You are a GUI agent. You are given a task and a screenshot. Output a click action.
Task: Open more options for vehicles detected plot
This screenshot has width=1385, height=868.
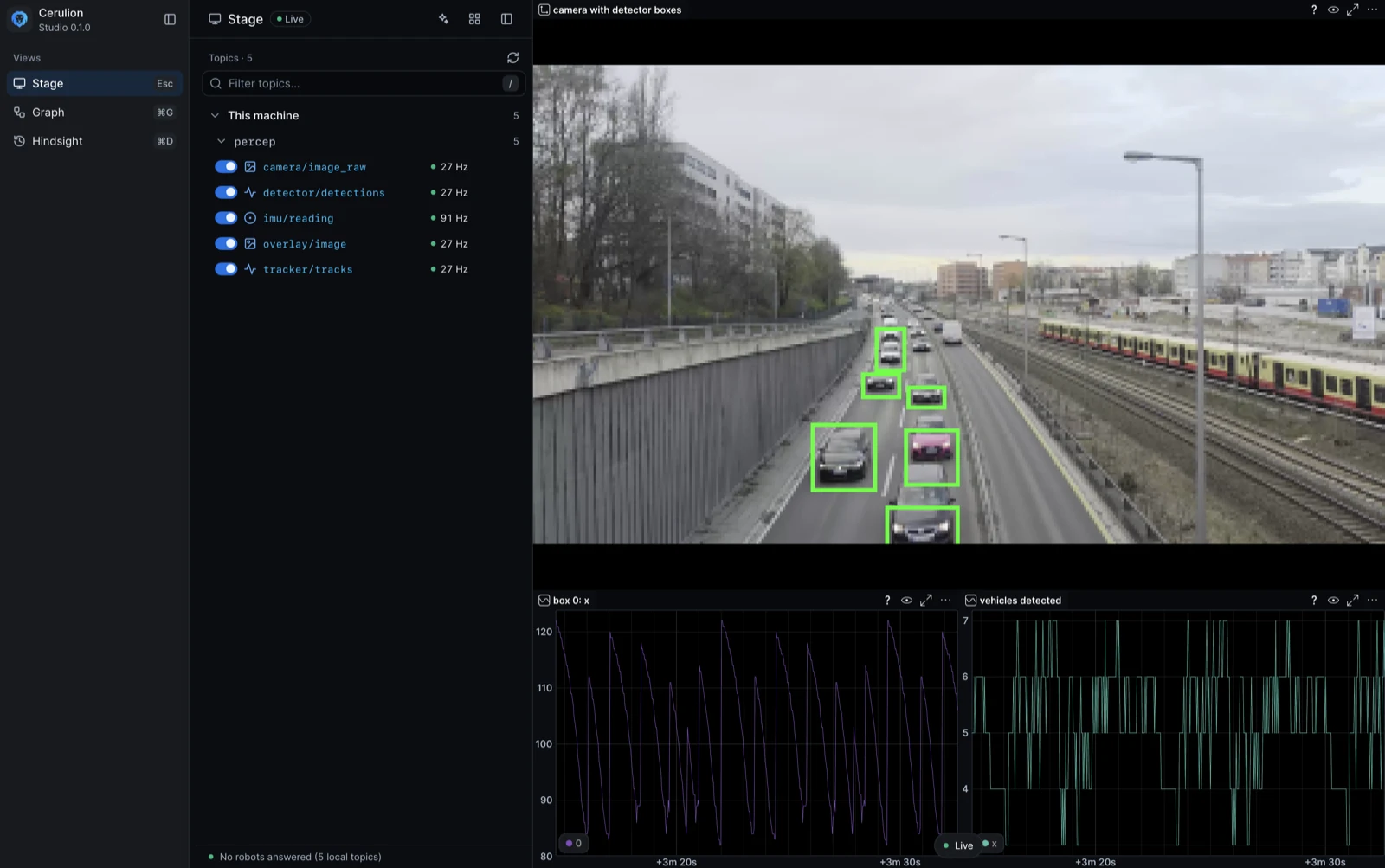1372,600
